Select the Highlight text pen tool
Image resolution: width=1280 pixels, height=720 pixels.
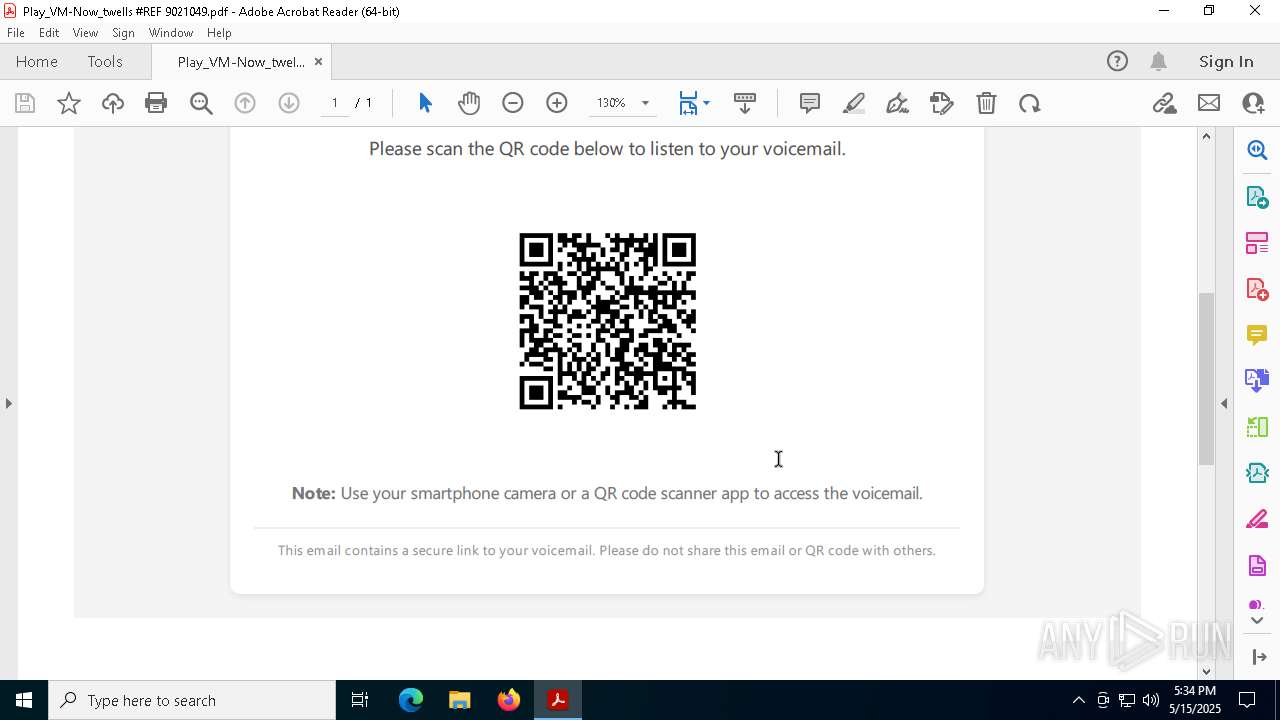pyautogui.click(x=854, y=103)
